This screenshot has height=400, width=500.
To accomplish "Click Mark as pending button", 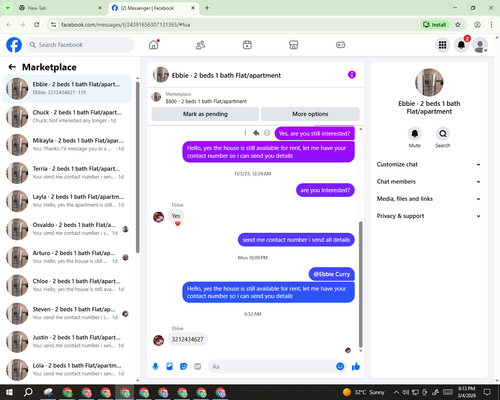I will (x=205, y=114).
